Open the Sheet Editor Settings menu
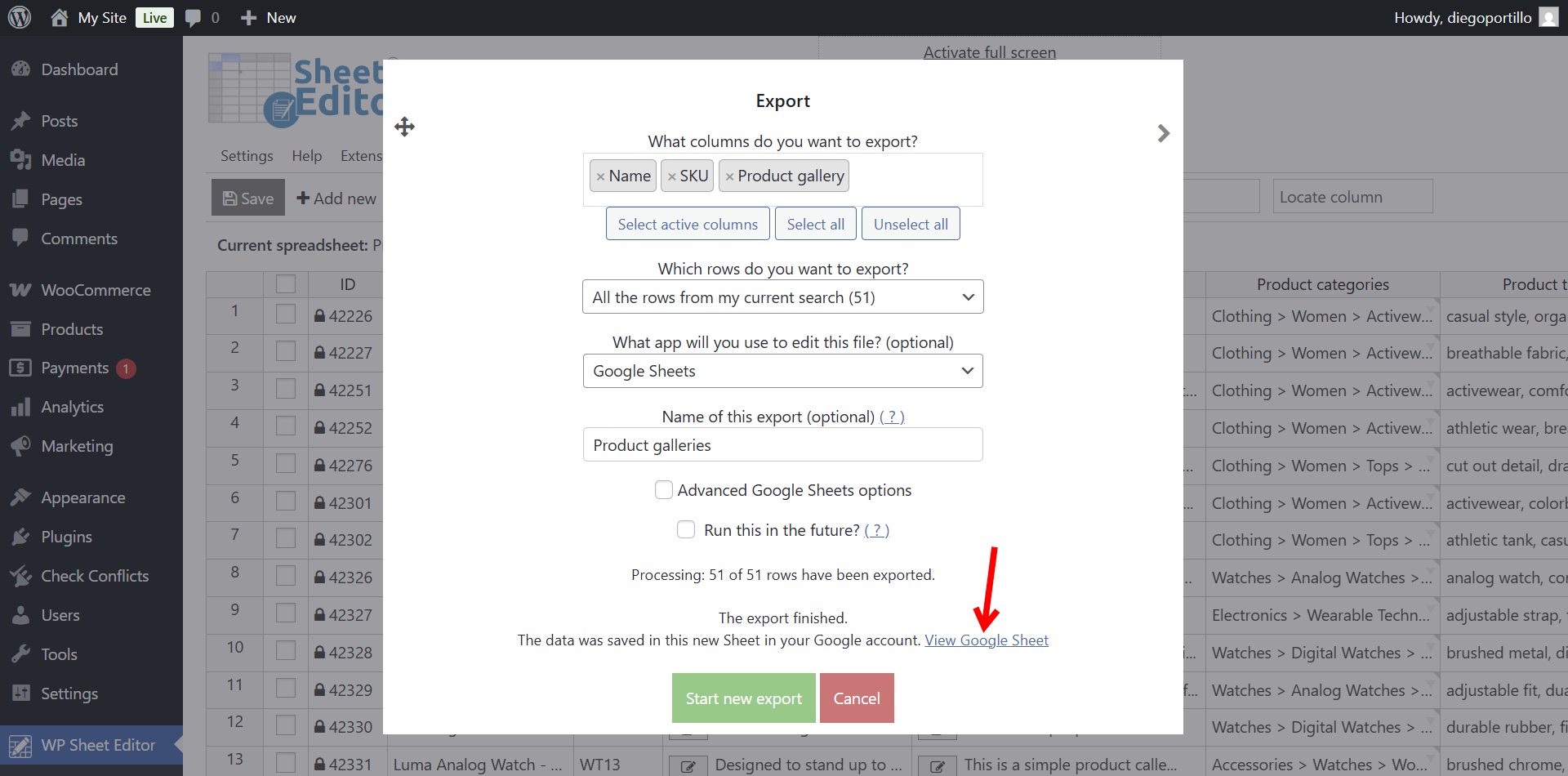Image resolution: width=1568 pixels, height=776 pixels. tap(247, 155)
